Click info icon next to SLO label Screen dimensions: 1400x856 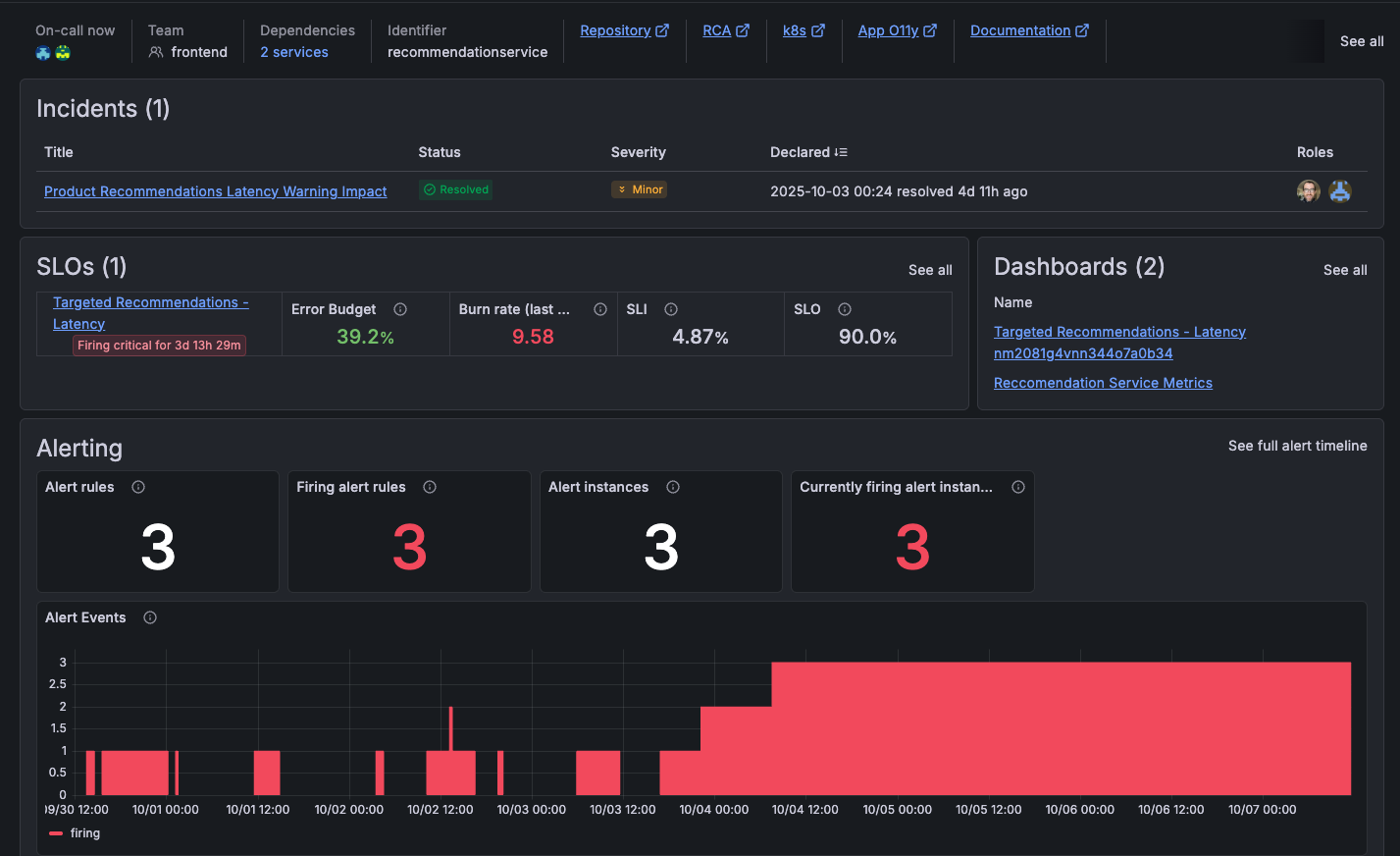coord(845,309)
